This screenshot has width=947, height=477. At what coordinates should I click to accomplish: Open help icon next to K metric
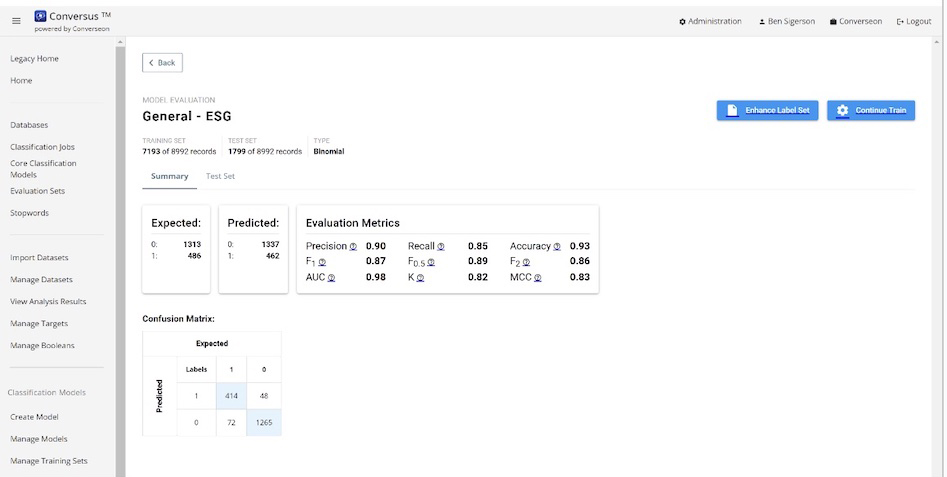tap(420, 278)
